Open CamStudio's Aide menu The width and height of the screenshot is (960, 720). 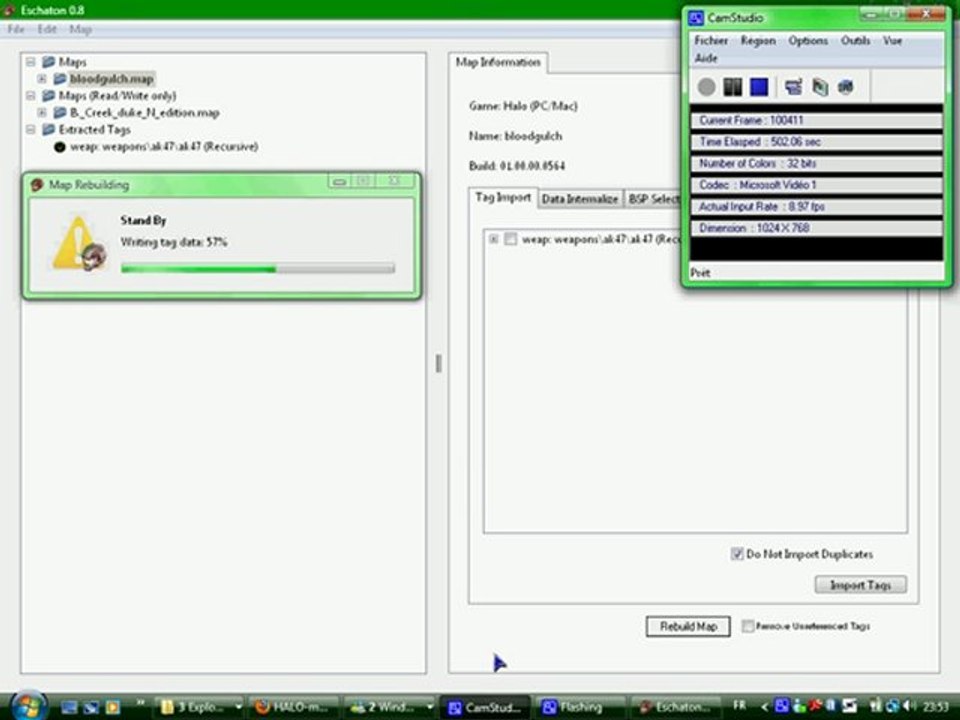coord(706,58)
